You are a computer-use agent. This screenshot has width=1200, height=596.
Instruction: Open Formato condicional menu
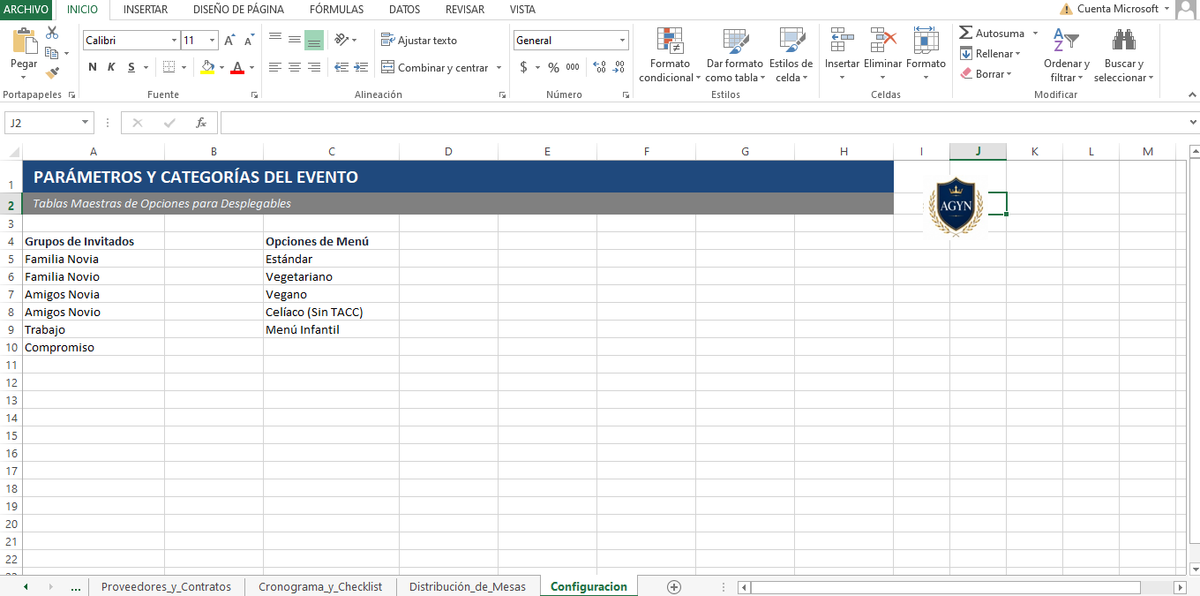670,56
